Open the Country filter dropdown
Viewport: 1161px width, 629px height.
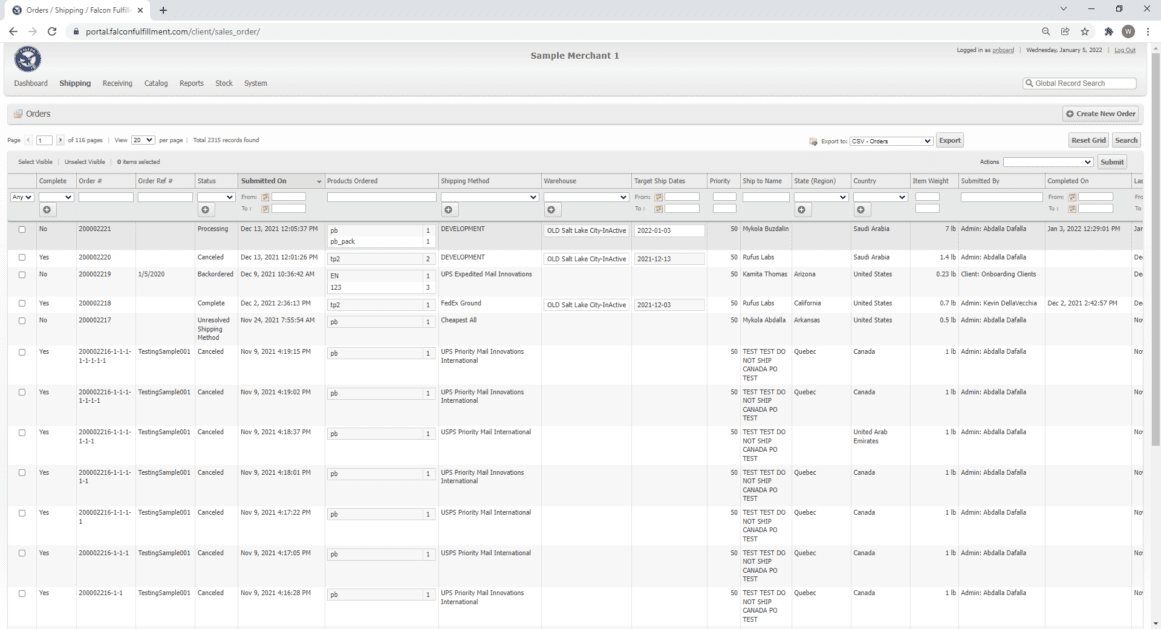[880, 197]
